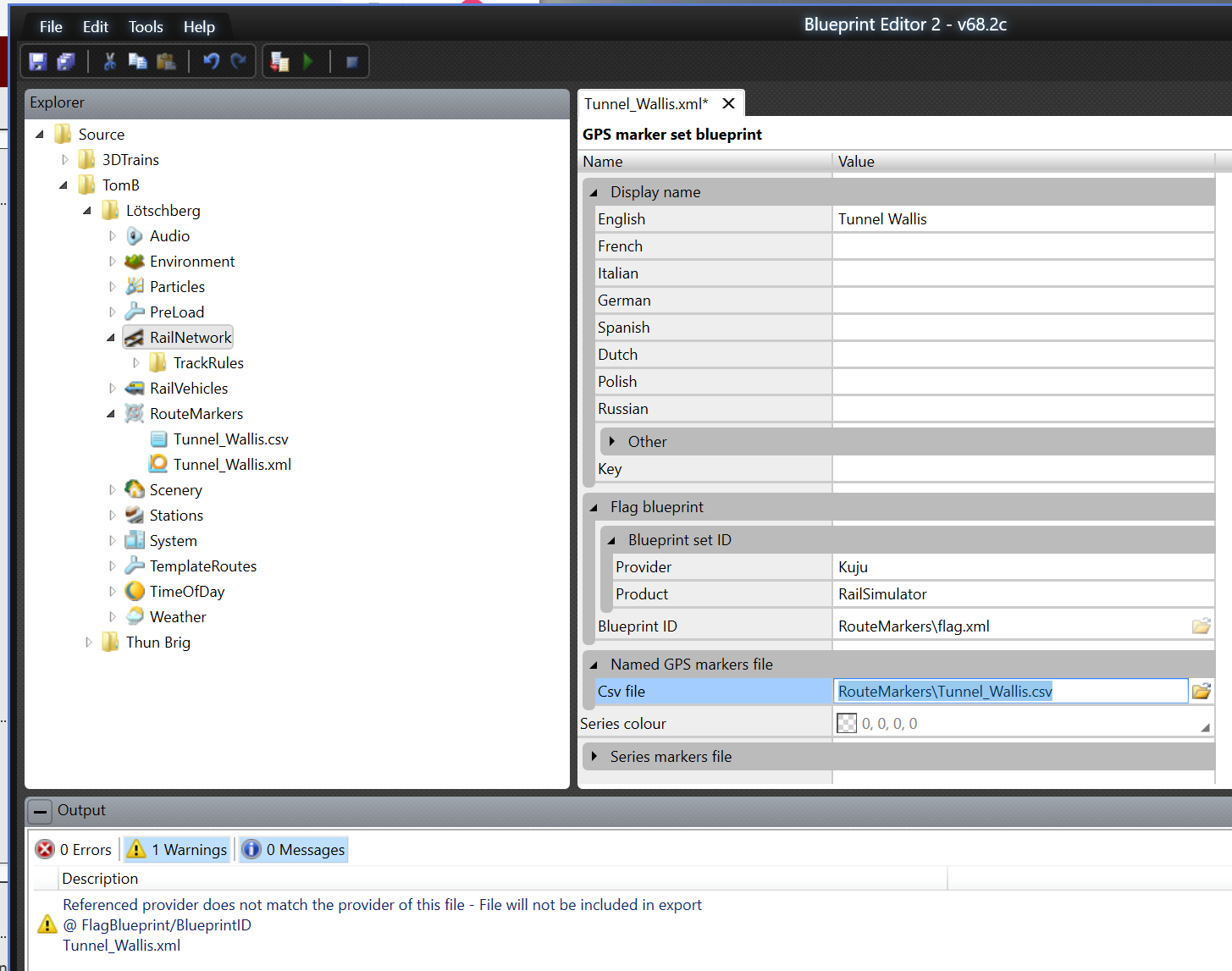
Task: Select the Tunnel_Wallis.xml tab
Action: point(645,104)
